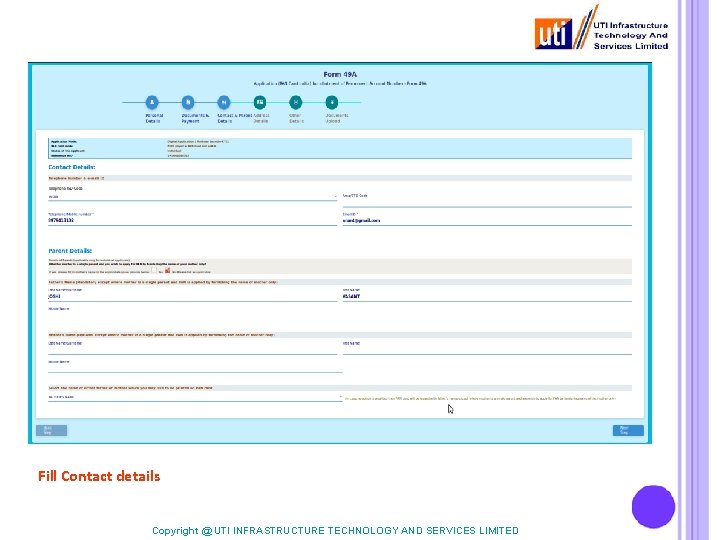Go to Documents & Payment step icon
Image resolution: width=720 pixels, height=540 pixels.
click(x=188, y=102)
